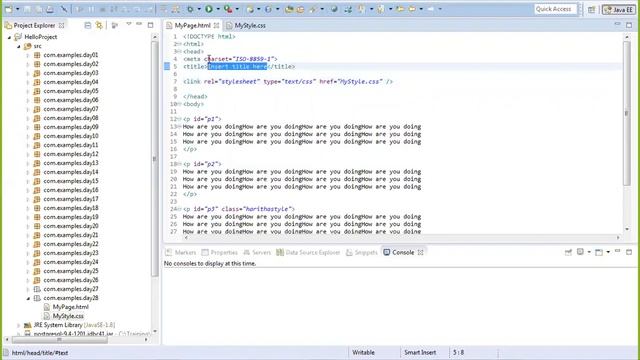
Task: Open the Debug dropdown arrow
Action: pos(199,9)
